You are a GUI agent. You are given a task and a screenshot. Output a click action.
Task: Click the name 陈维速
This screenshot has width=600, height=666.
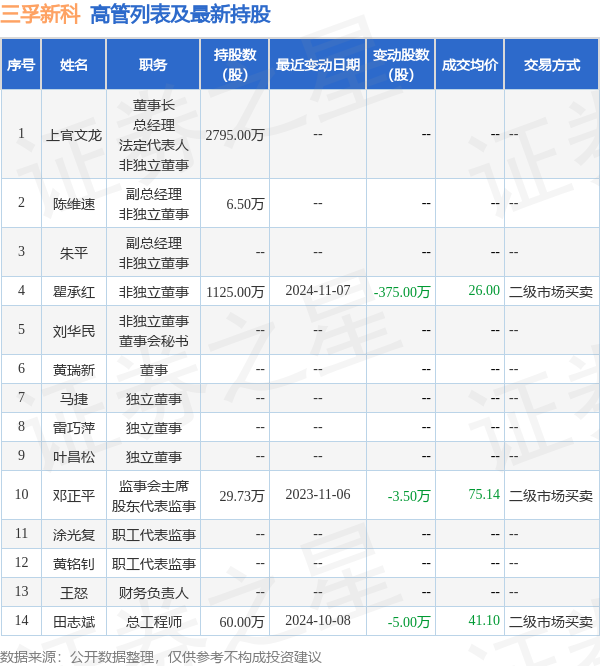pos(74,204)
